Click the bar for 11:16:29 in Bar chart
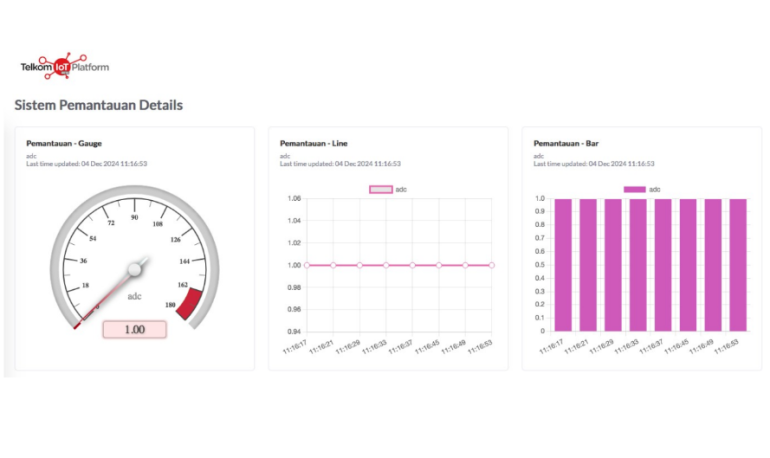Screen dimensions: 770x458 click(613, 265)
